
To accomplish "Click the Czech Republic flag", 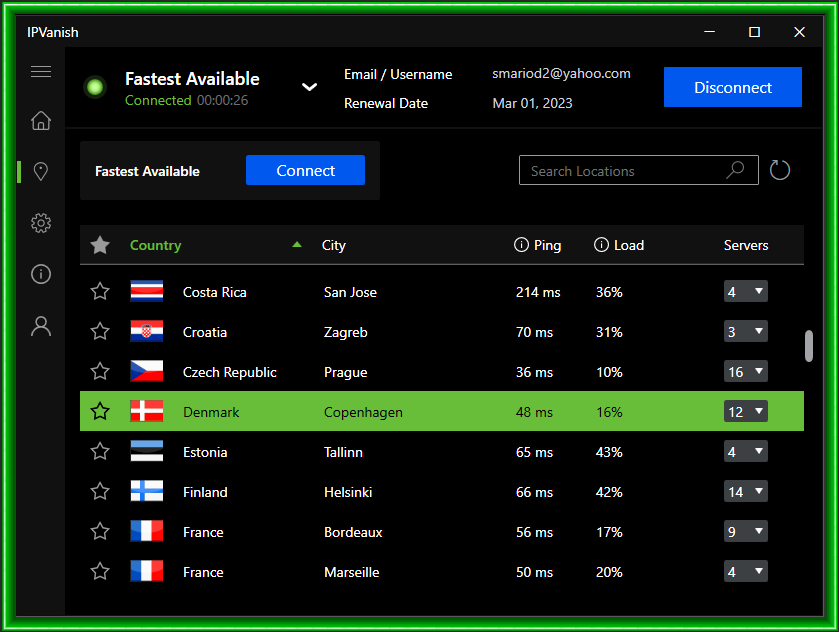I will (x=147, y=371).
